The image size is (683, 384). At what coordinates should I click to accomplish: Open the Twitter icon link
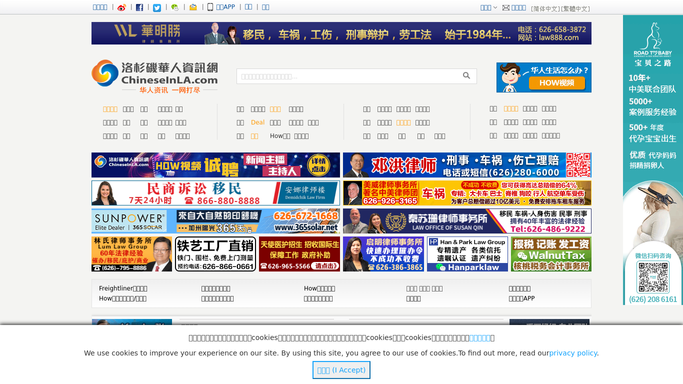point(157,7)
